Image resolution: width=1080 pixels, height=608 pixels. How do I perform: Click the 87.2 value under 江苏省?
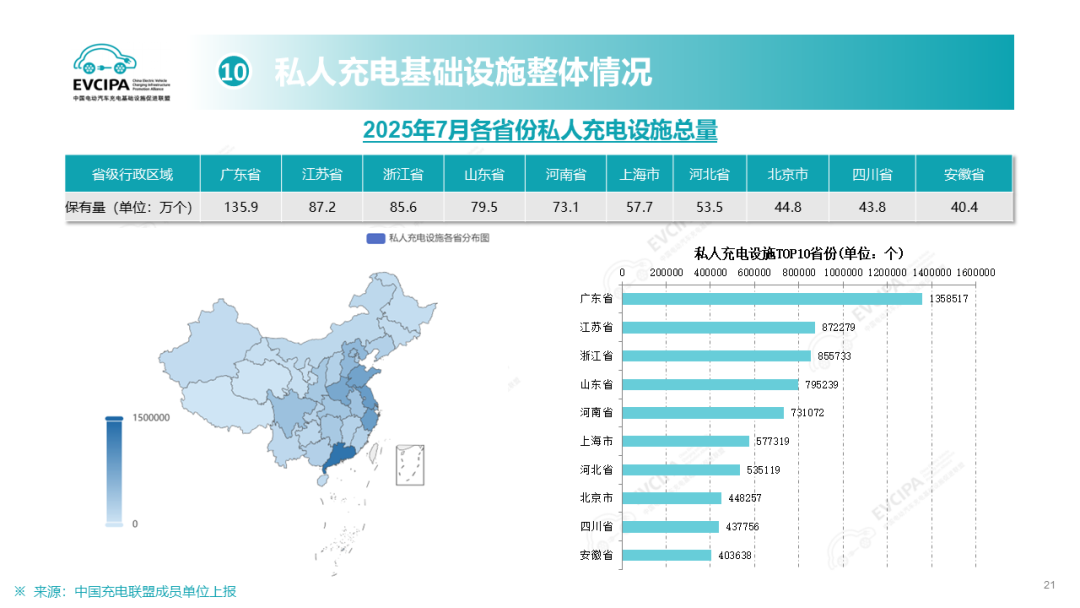(322, 207)
